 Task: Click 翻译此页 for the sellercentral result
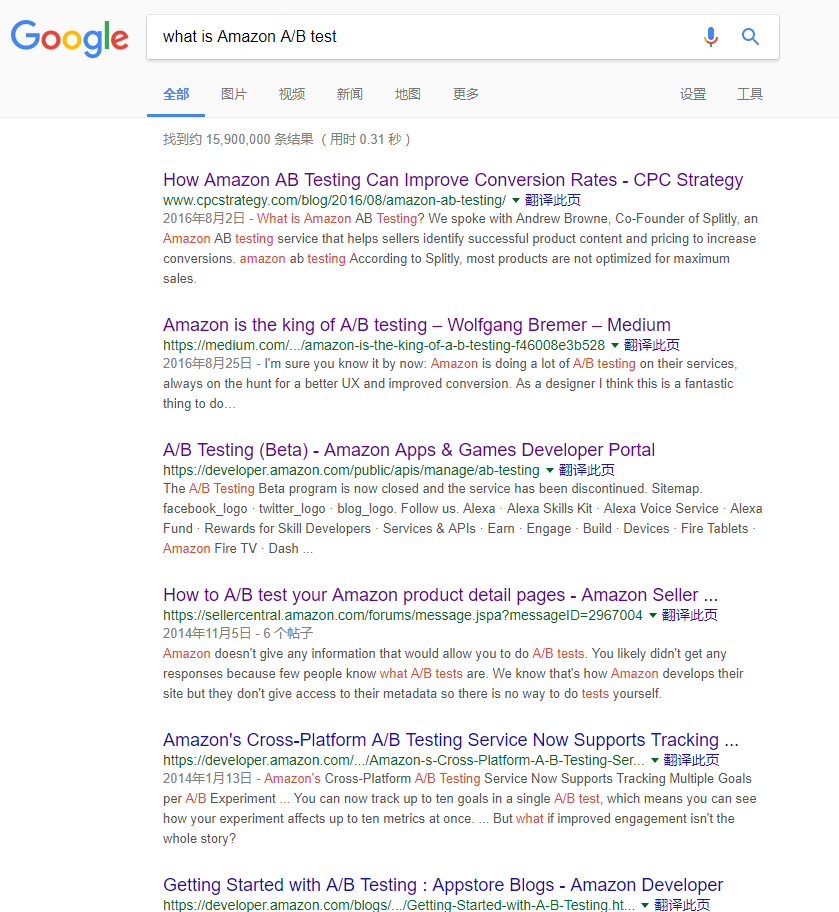point(690,615)
